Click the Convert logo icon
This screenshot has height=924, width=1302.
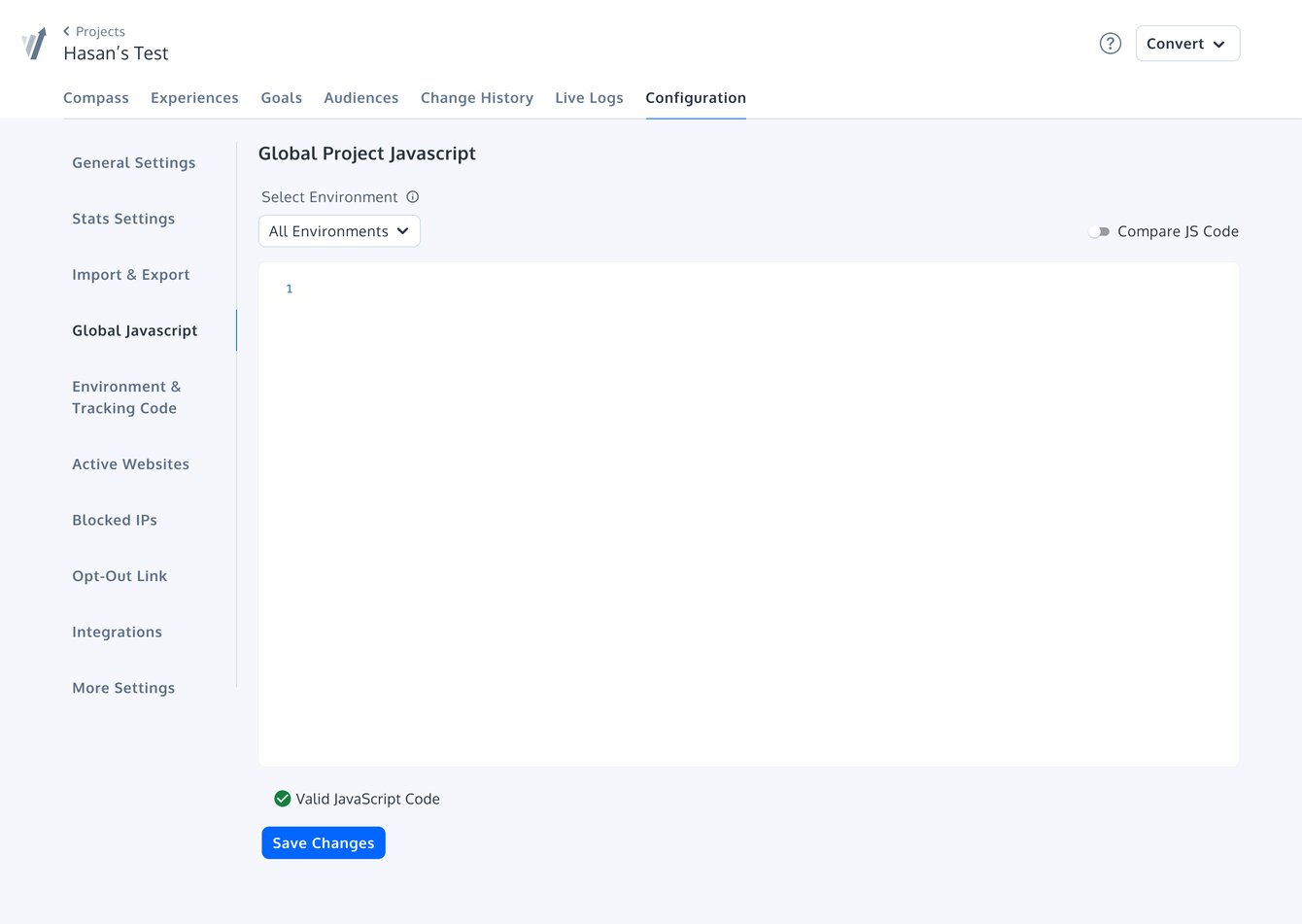pyautogui.click(x=34, y=44)
